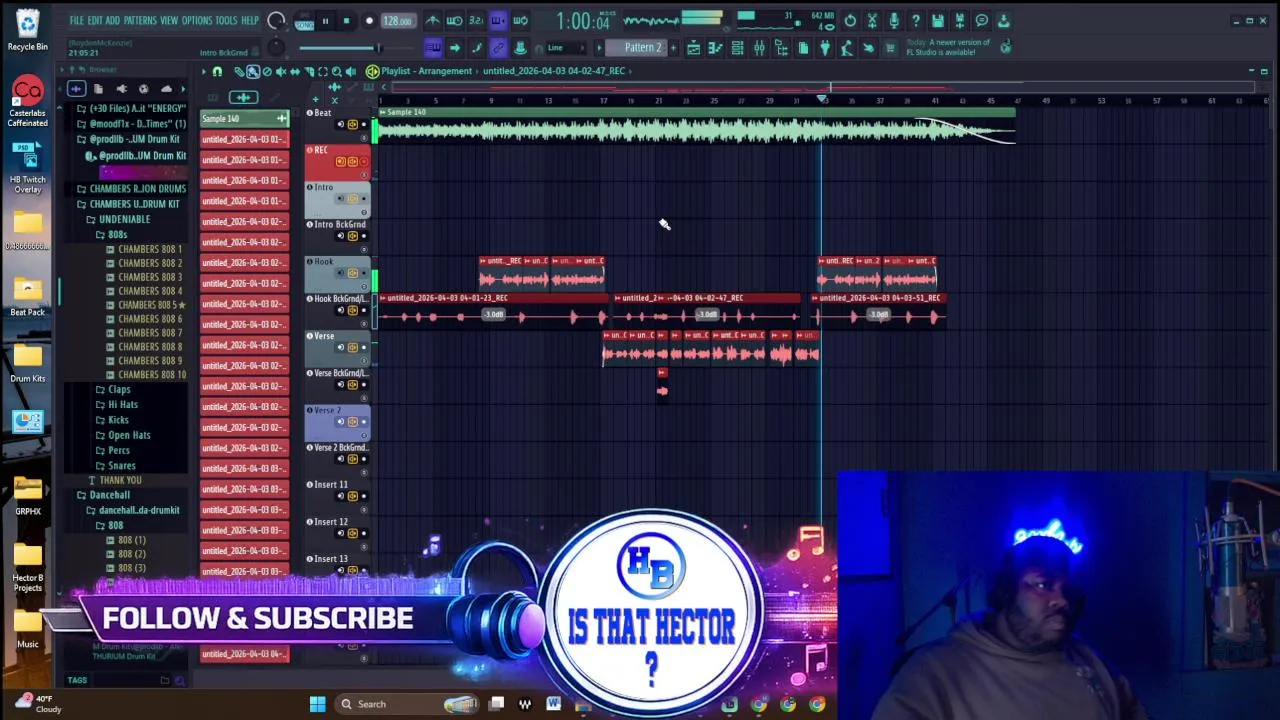Select the Slip tool in playlist toolbar

tap(295, 71)
